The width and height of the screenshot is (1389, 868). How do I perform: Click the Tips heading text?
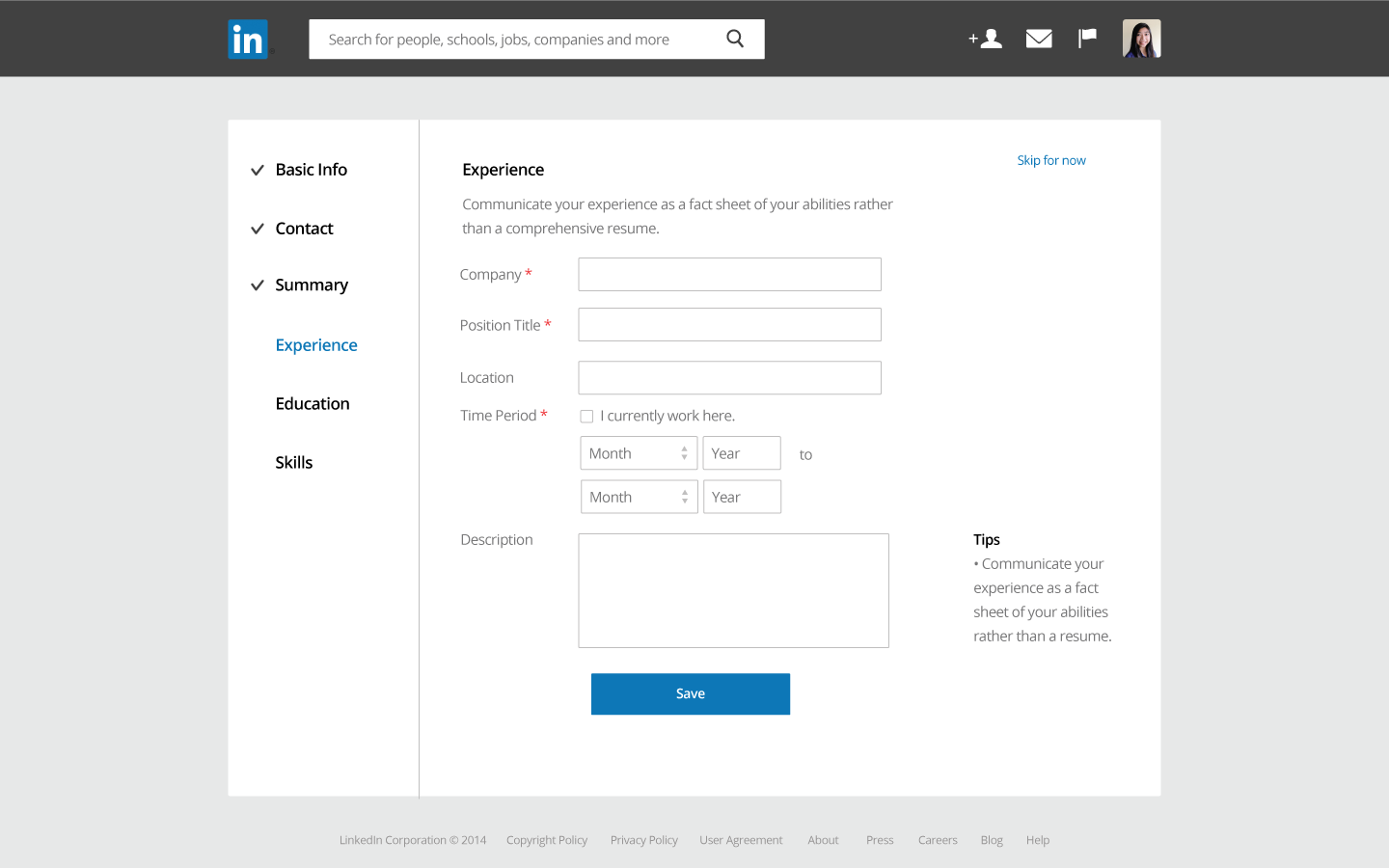click(987, 540)
